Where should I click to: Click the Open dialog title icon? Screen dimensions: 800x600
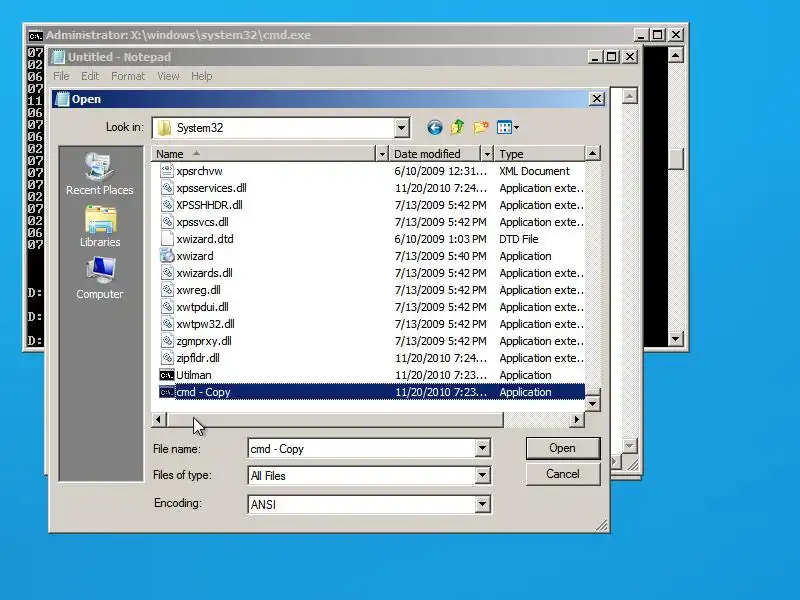click(62, 99)
